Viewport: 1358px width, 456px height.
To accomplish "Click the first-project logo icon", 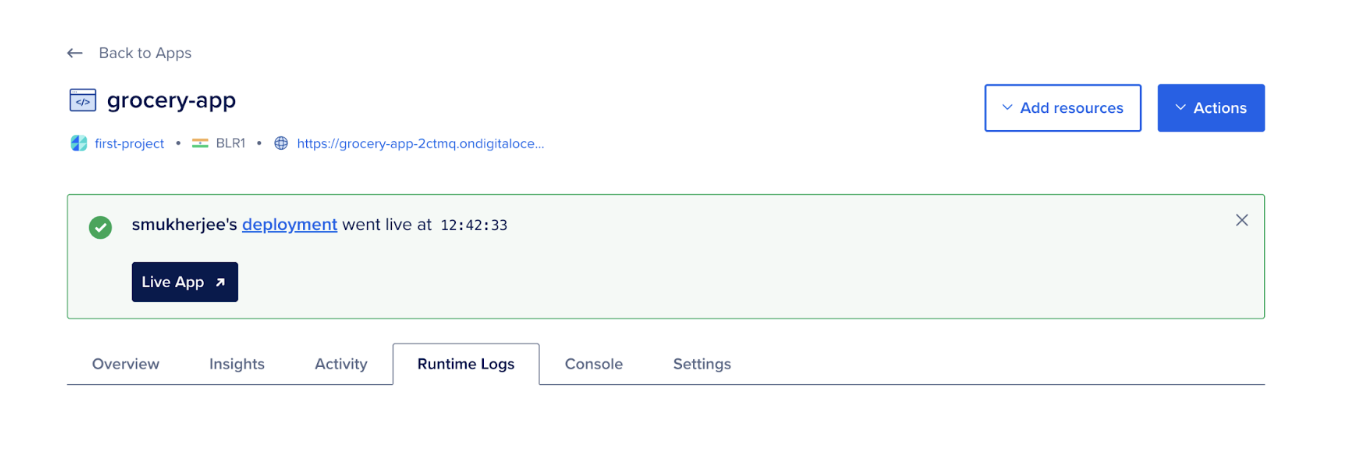I will pos(79,143).
